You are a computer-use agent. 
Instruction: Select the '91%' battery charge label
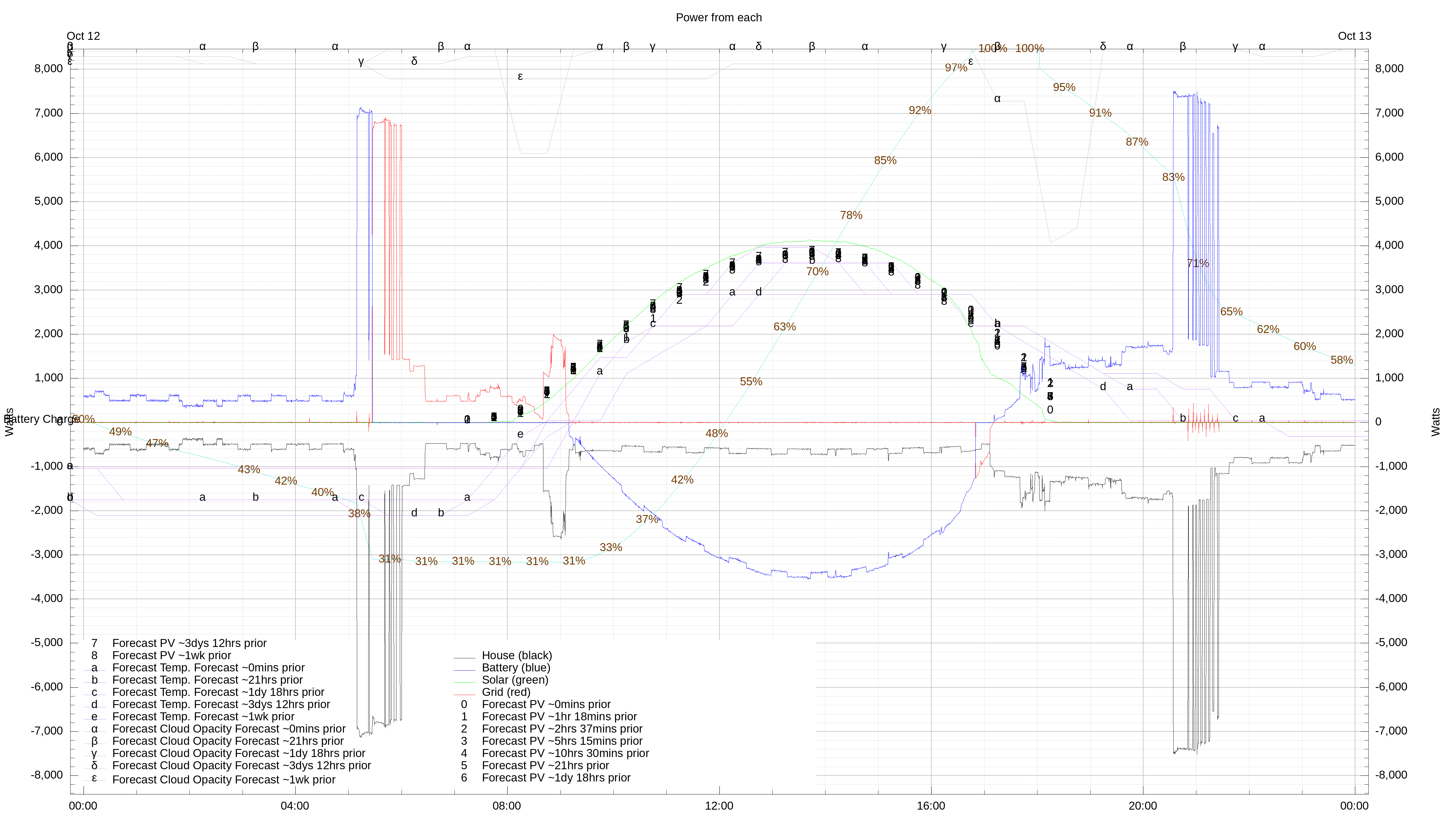tap(1101, 113)
